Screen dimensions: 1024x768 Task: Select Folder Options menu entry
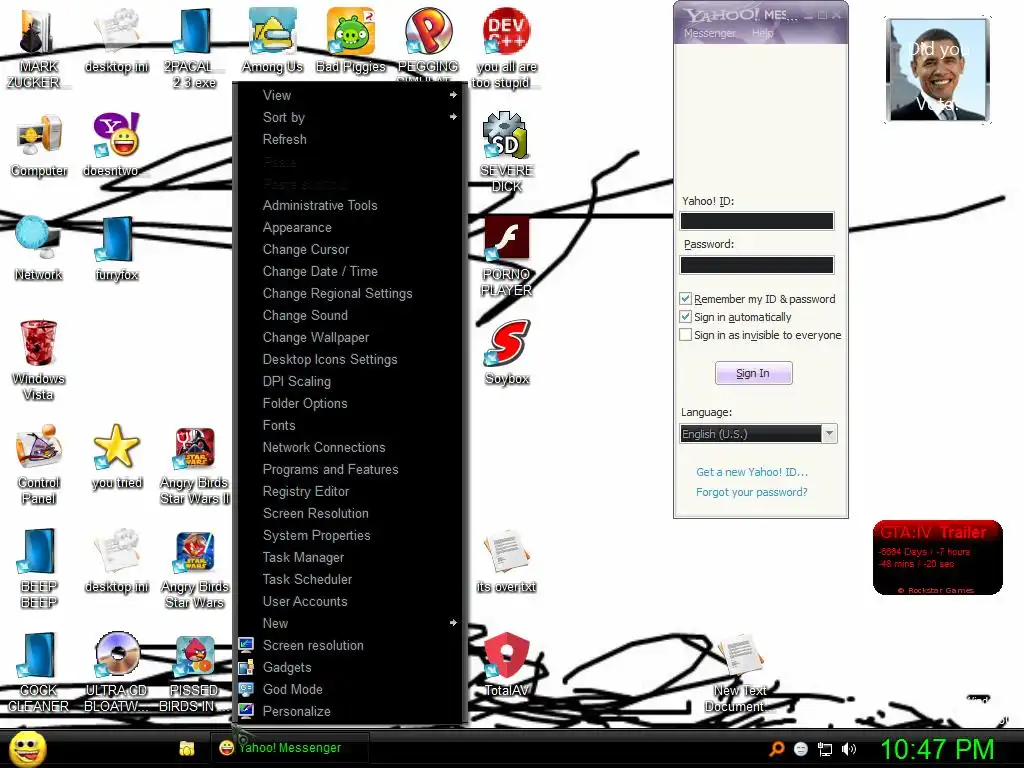[x=351, y=404]
